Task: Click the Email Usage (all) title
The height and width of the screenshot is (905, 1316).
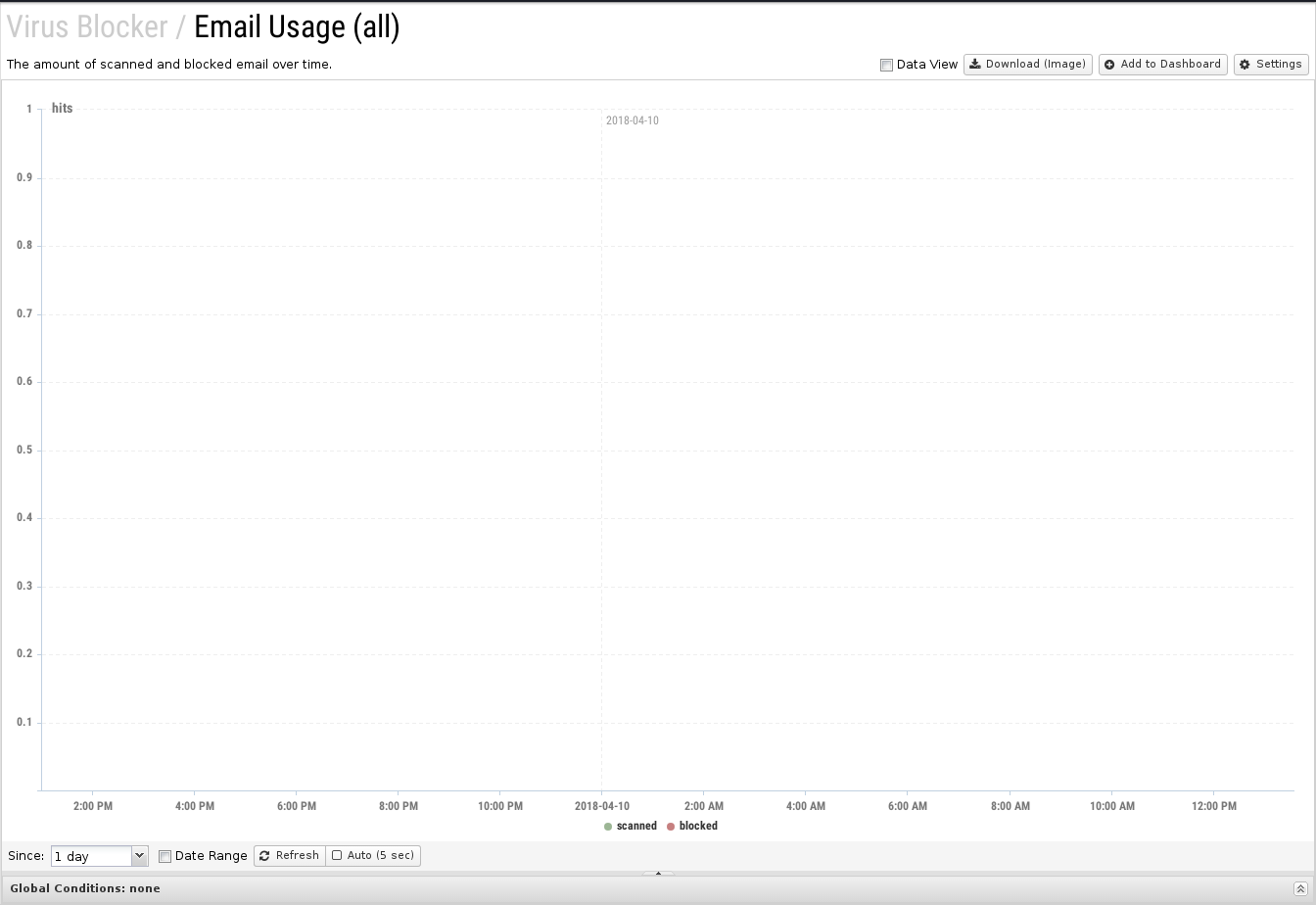Action: [297, 27]
